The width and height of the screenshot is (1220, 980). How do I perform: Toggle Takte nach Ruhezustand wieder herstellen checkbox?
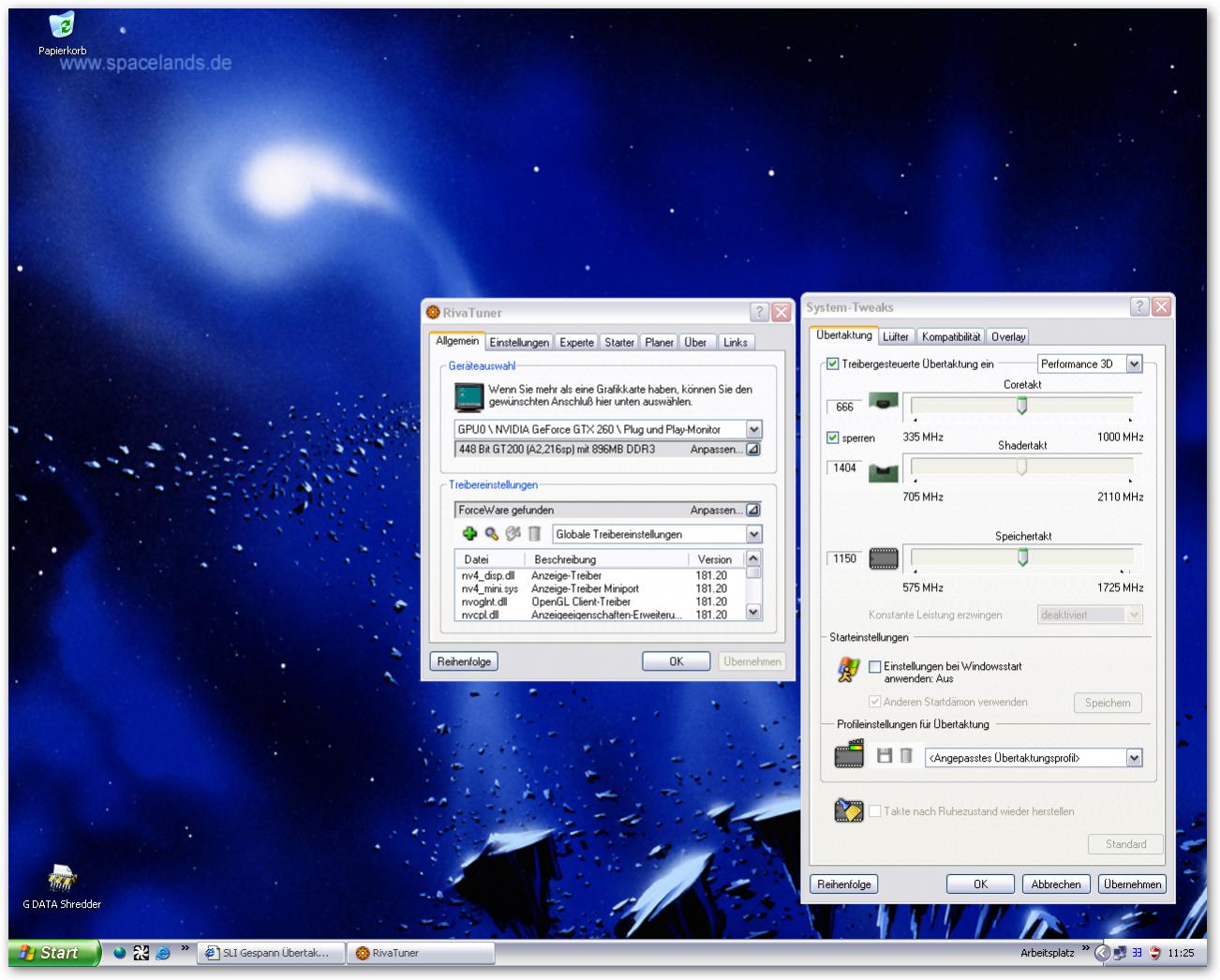point(874,811)
